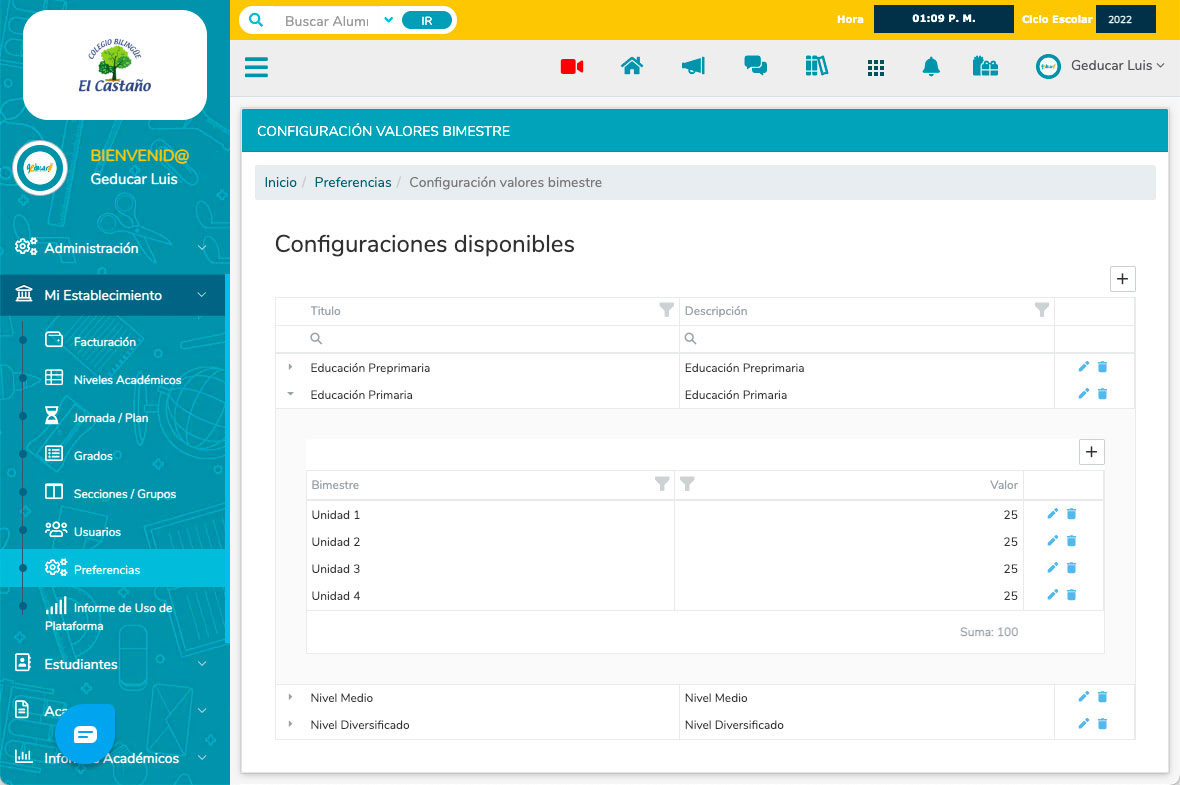Collapse Mi Establecimiento sidebar menu
Screen dimensions: 1180x785
113,295
